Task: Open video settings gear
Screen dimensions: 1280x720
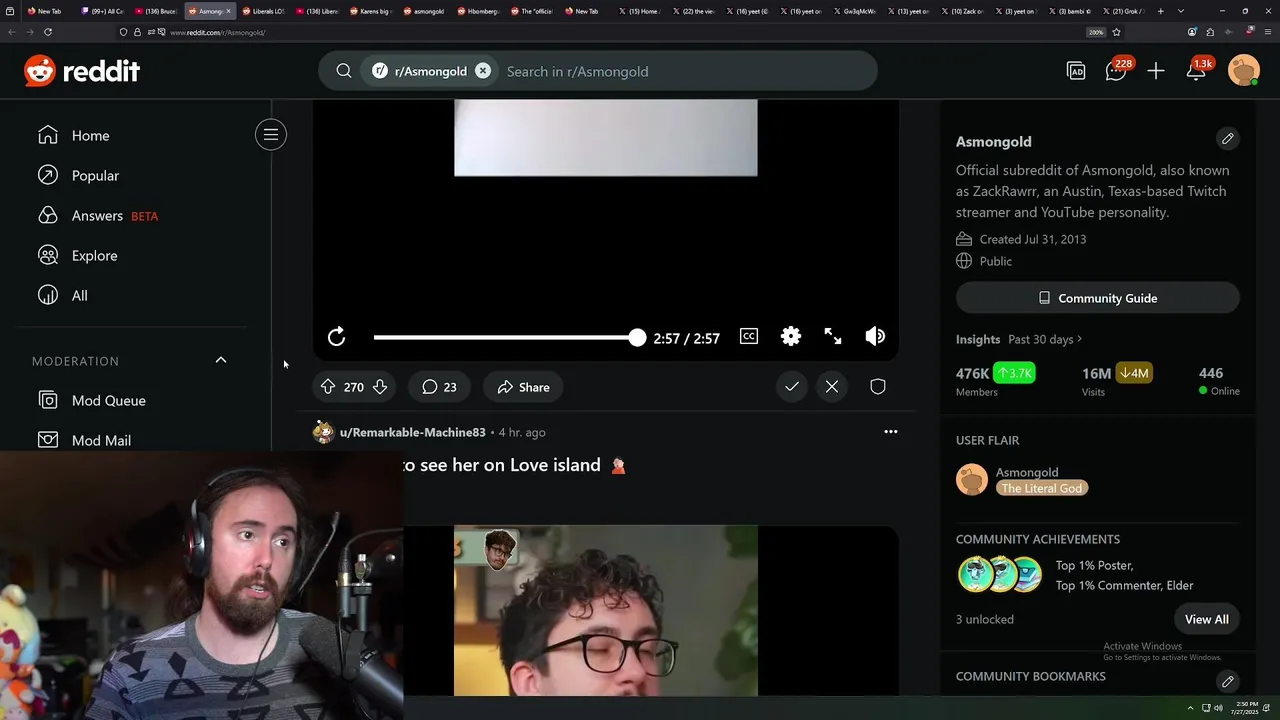Action: point(791,337)
